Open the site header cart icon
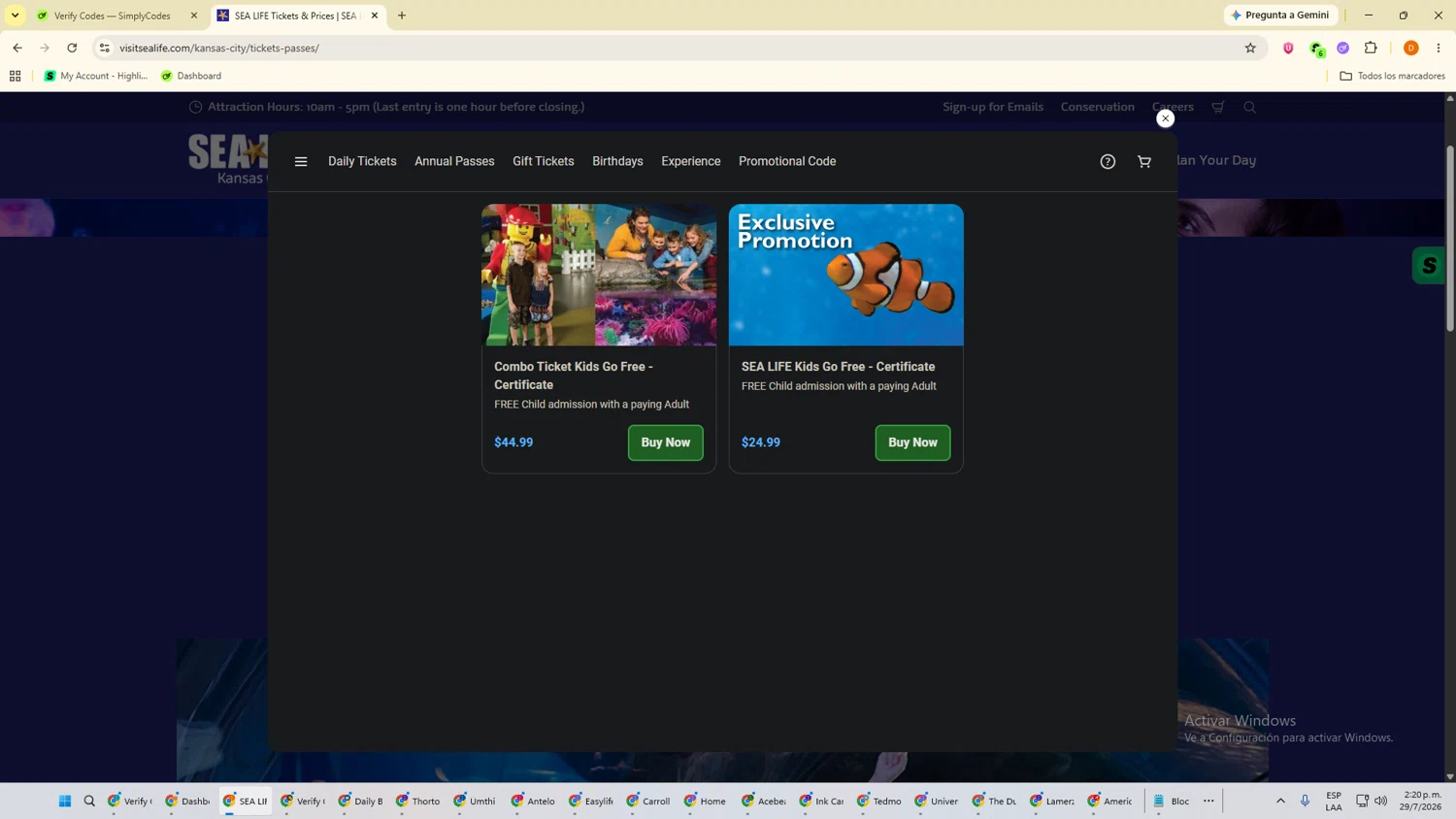This screenshot has height=819, width=1456. coord(1218,107)
